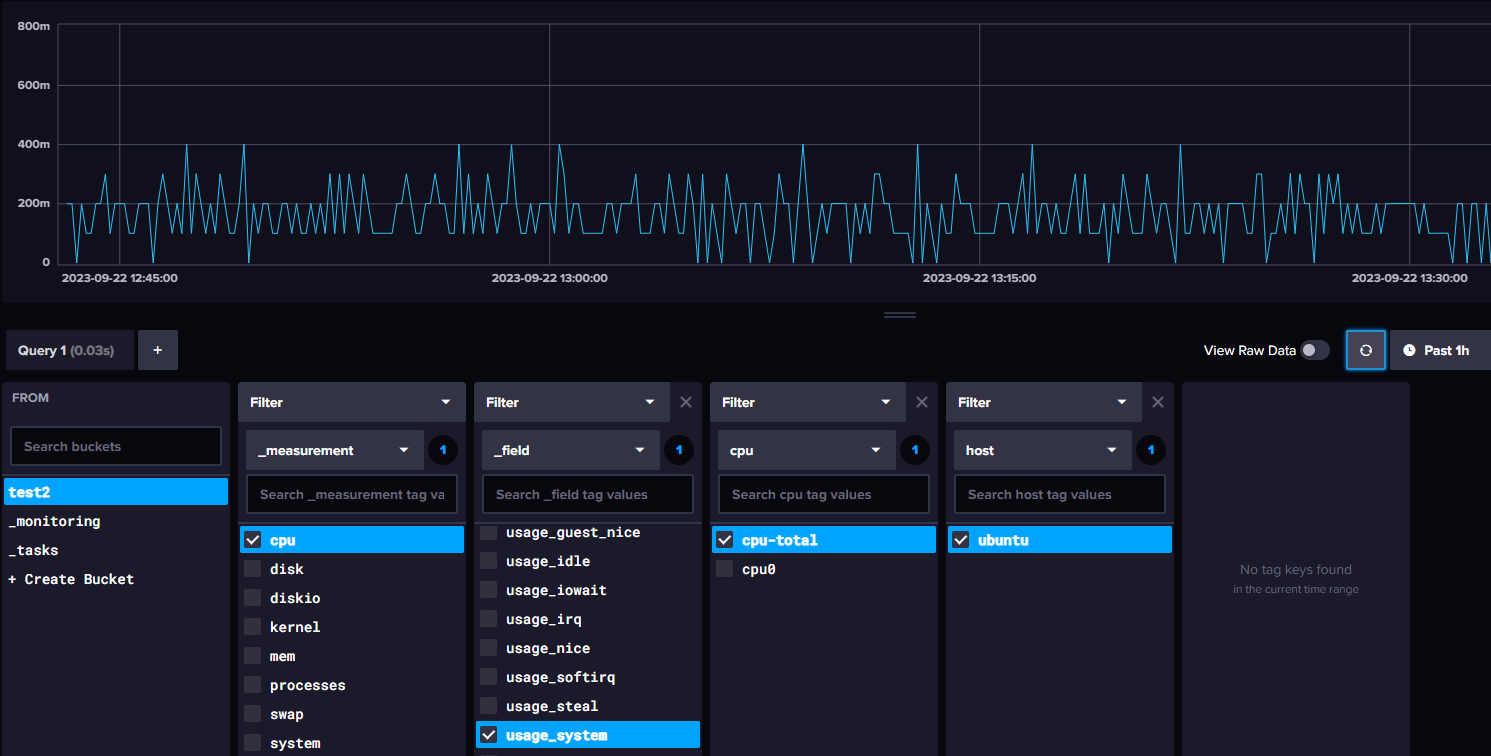
Task: Check the diskio measurement checkbox
Action: point(253,598)
